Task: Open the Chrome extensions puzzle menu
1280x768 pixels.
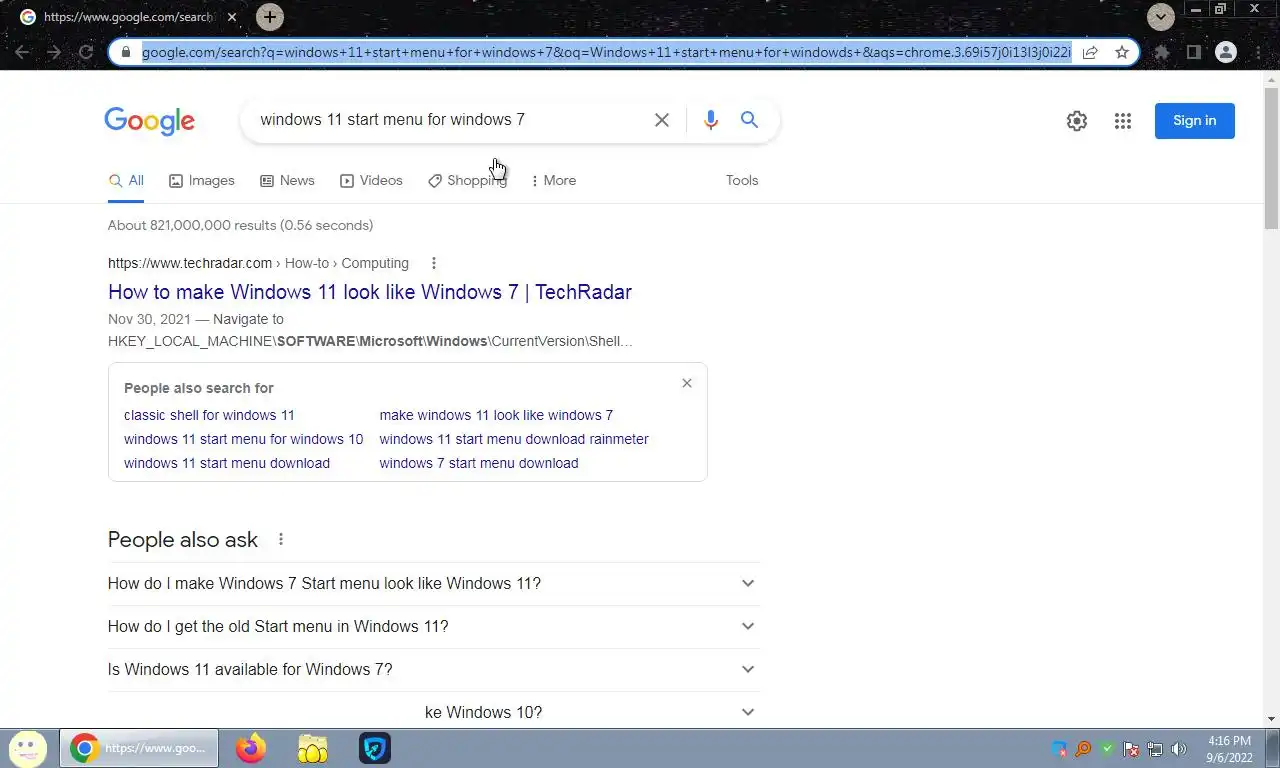Action: 1162,52
